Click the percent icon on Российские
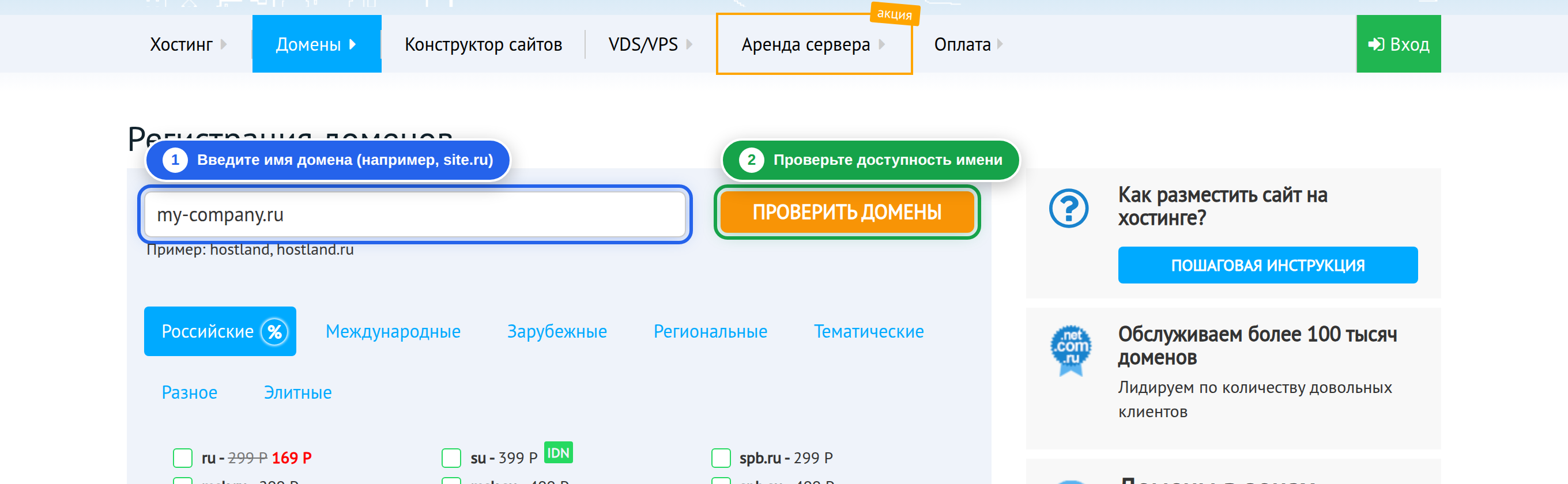Viewport: 1568px width, 484px height. [274, 331]
